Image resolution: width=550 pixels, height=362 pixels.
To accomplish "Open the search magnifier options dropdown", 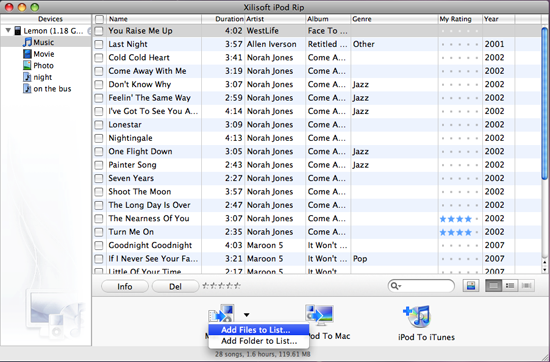I will click(395, 286).
